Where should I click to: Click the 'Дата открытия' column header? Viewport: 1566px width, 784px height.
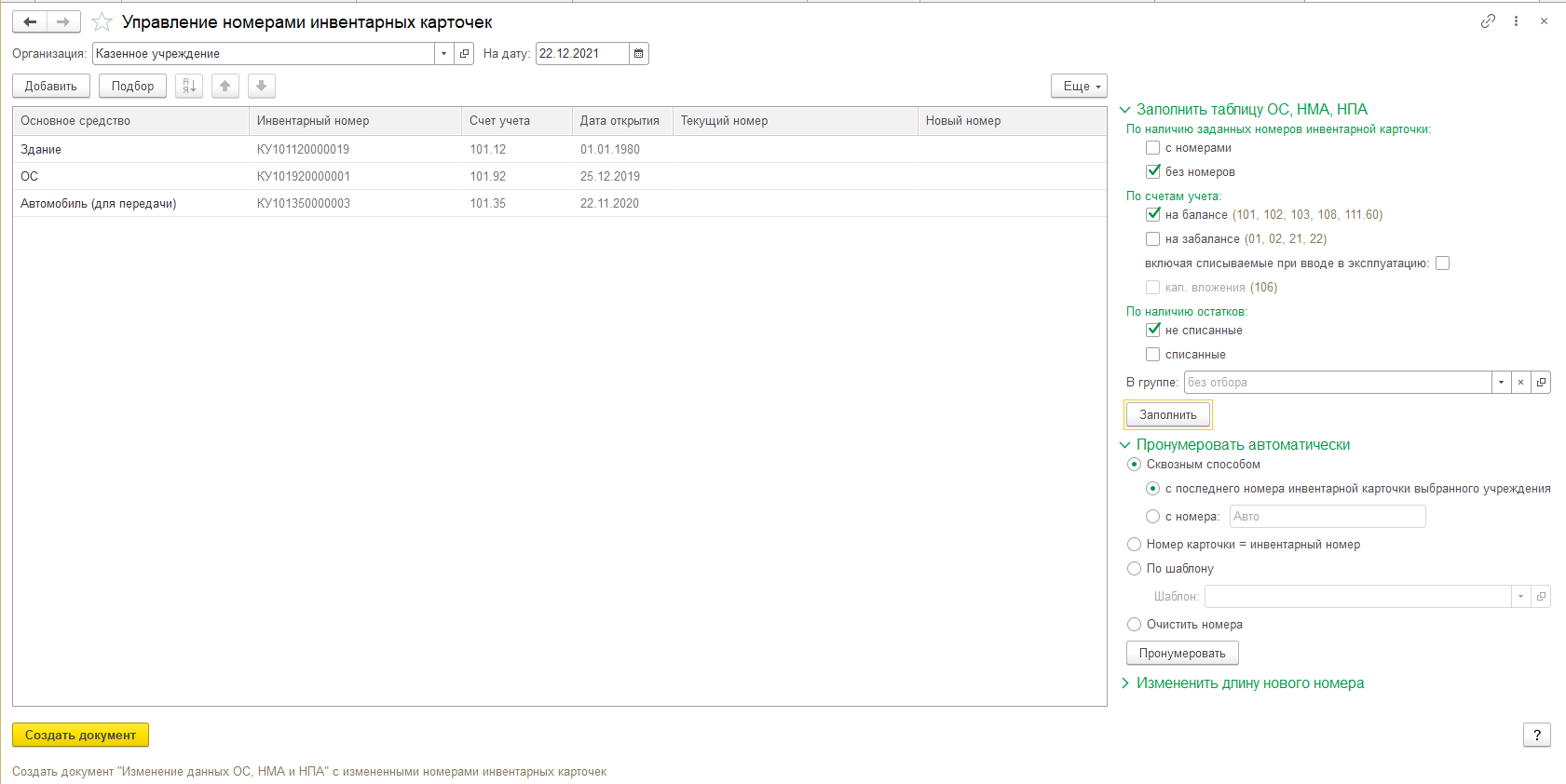tap(622, 121)
